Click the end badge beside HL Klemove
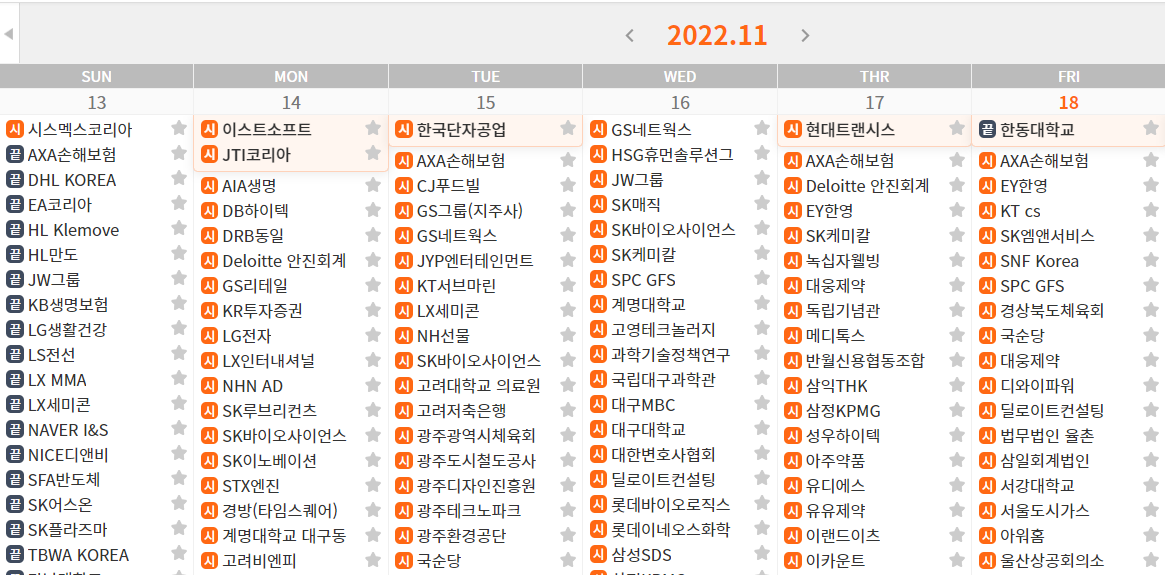1165x575 pixels. [x=14, y=230]
